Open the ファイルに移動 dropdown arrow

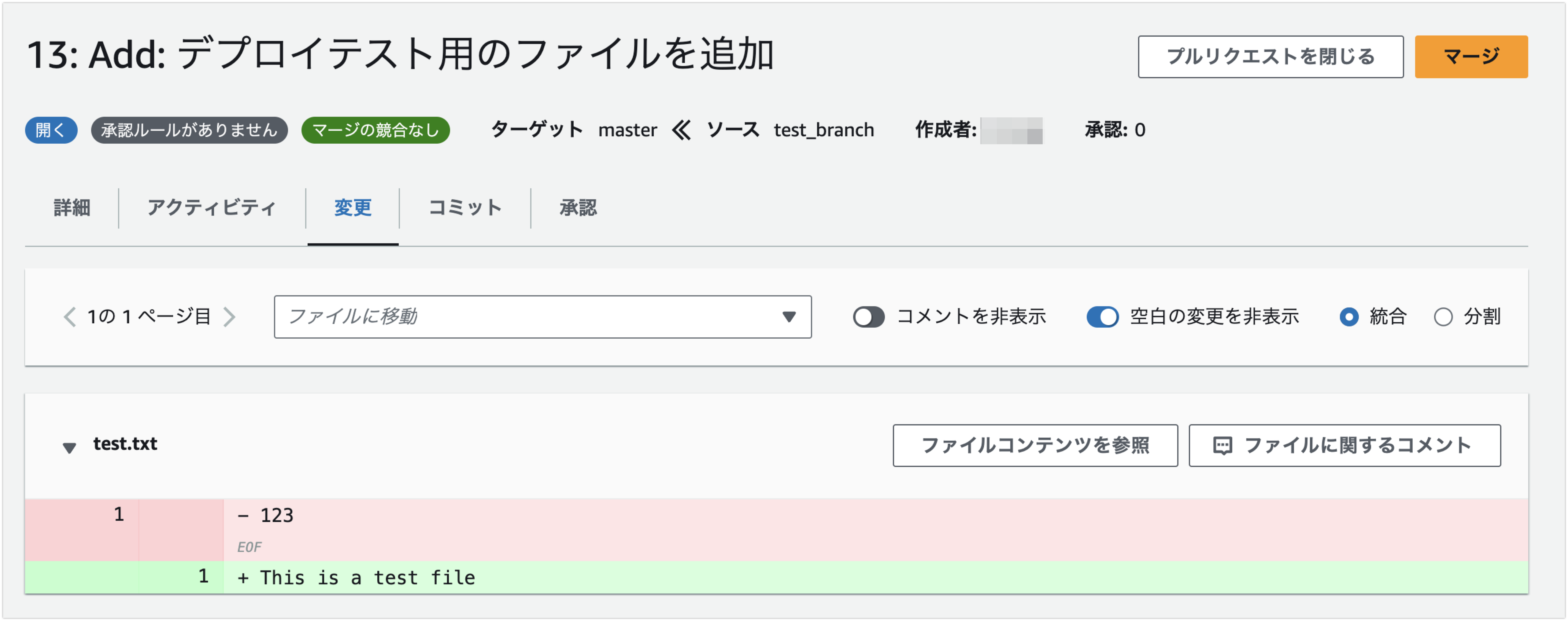point(789,317)
